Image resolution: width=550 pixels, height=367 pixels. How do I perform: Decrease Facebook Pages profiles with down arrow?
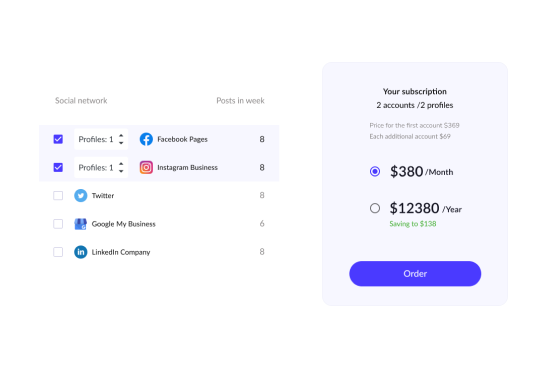pyautogui.click(x=121, y=143)
